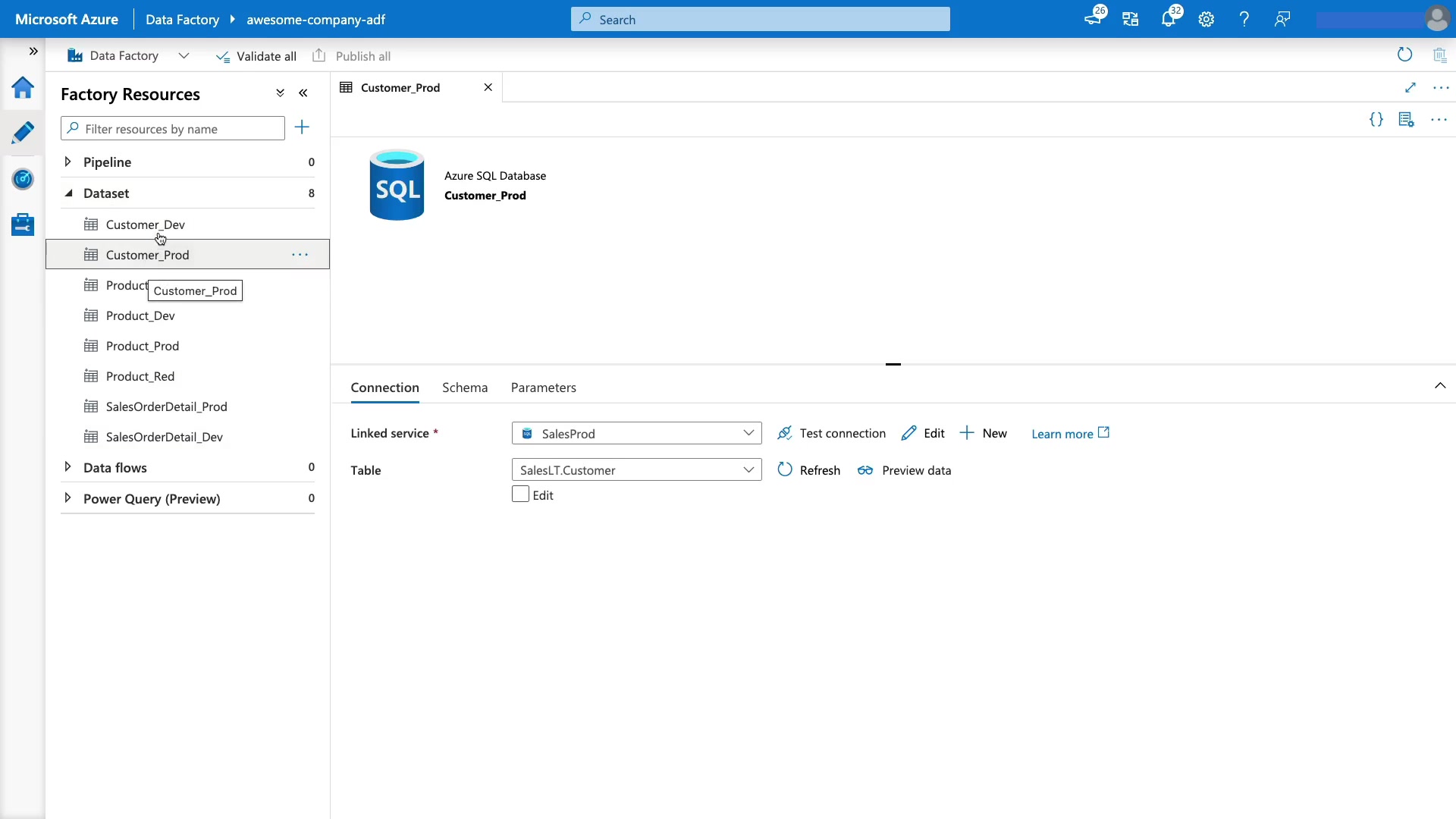The width and height of the screenshot is (1456, 819).
Task: Open the Author pencil icon in sidebar
Action: click(23, 133)
